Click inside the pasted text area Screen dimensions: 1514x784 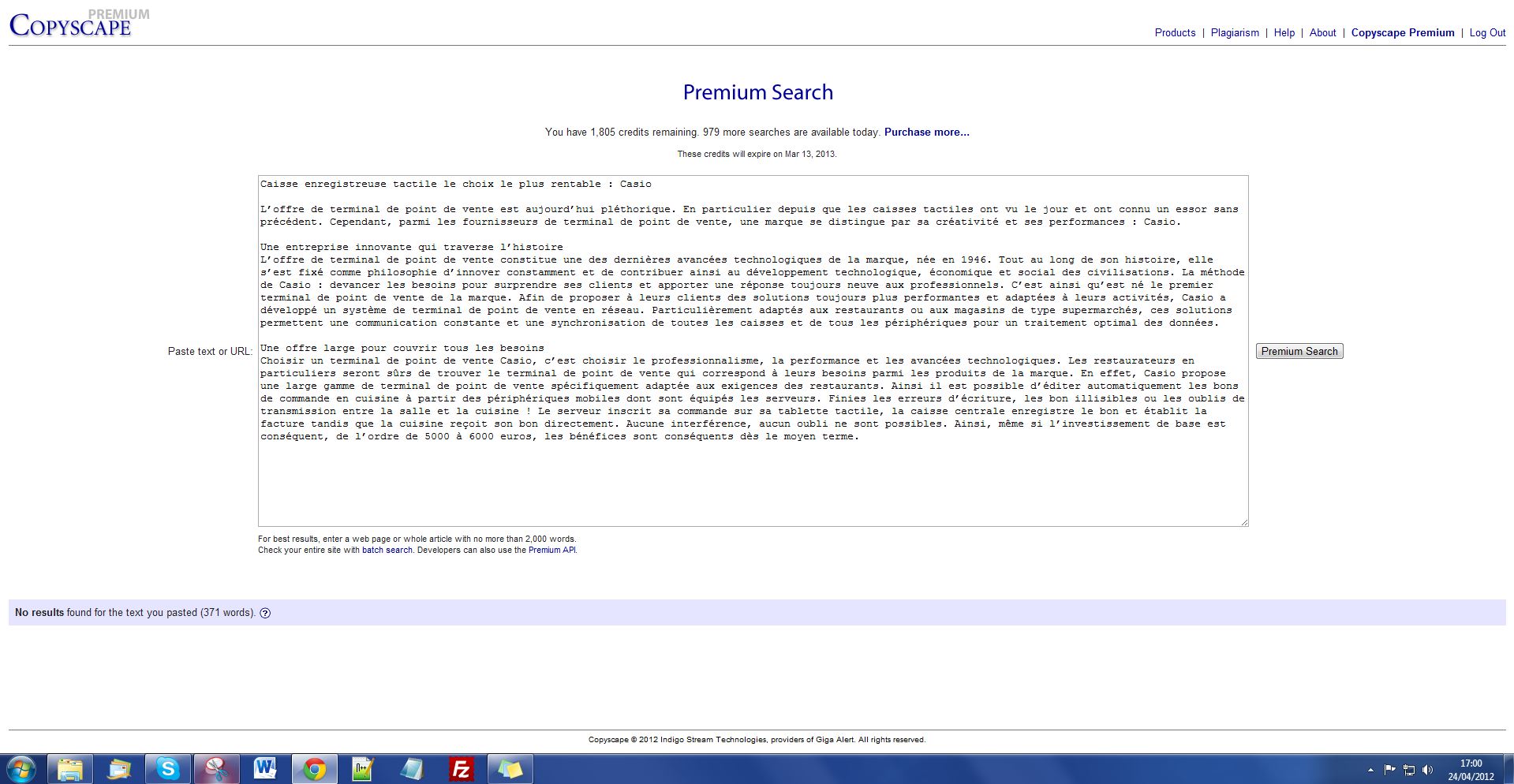coord(753,481)
